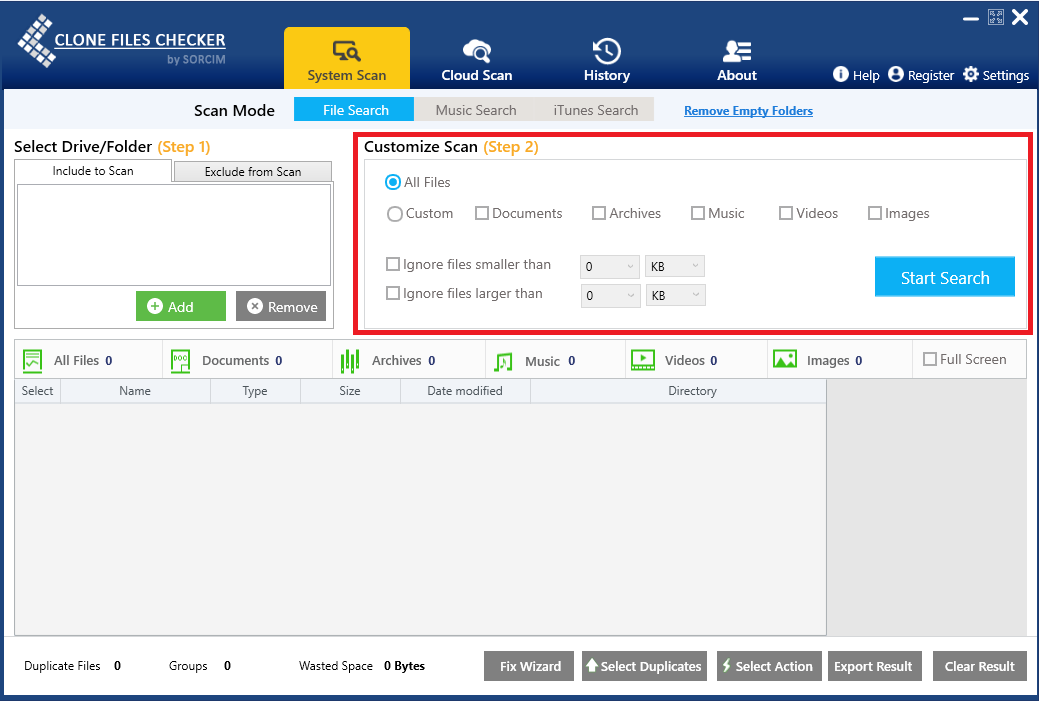Switch to the Music Search mode tab
Image resolution: width=1039 pixels, height=701 pixels.
pos(476,110)
